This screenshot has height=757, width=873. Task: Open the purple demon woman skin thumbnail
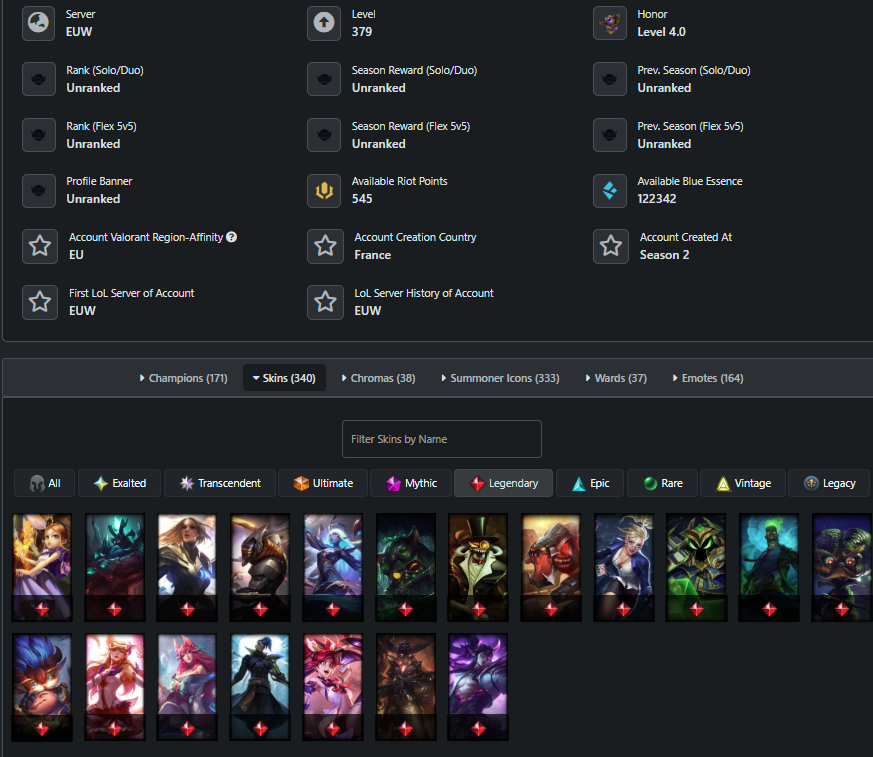pos(478,687)
